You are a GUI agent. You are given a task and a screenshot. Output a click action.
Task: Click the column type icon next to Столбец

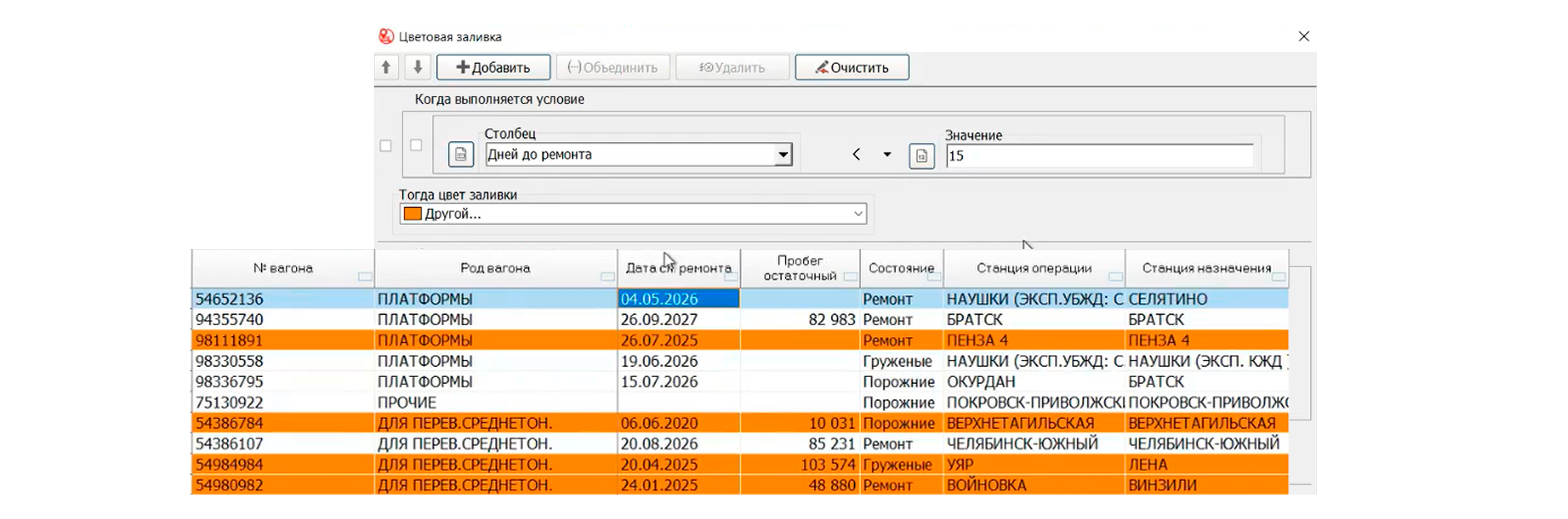pos(461,154)
